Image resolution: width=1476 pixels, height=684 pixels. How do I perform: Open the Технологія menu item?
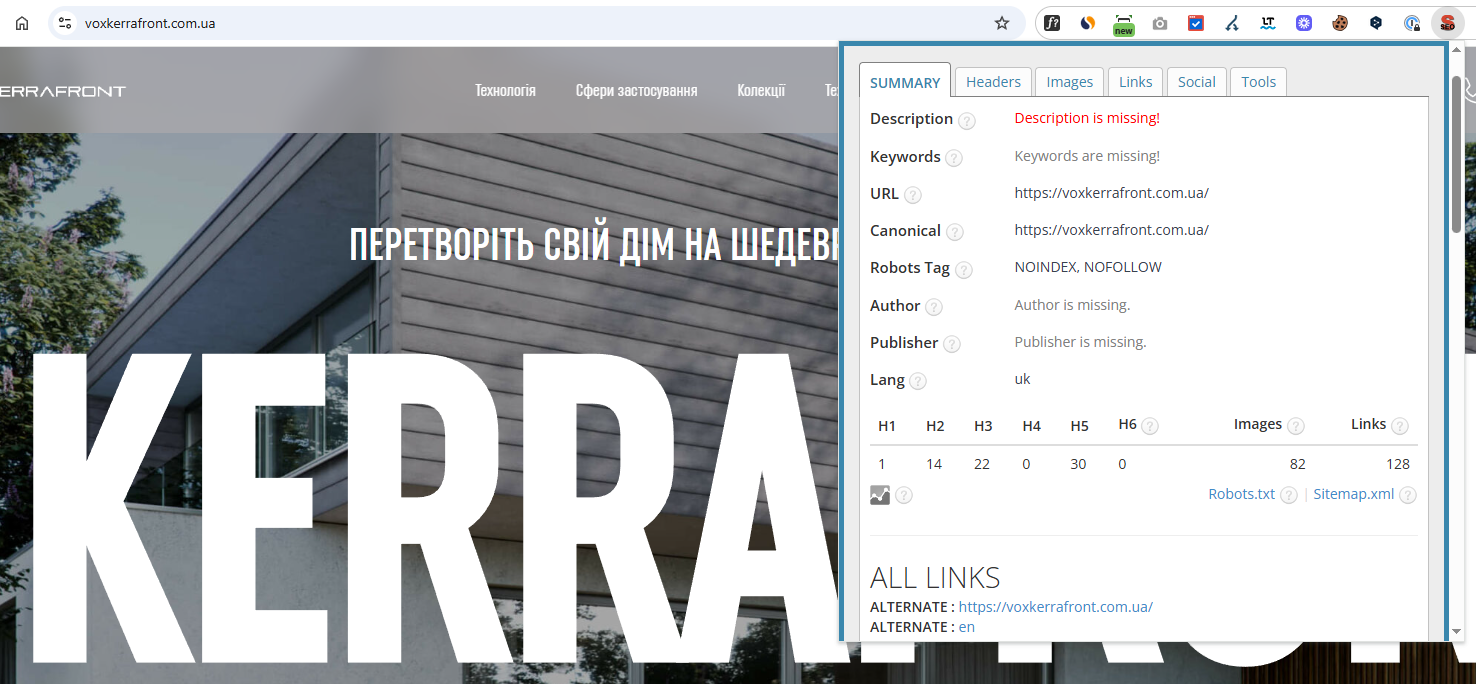pyautogui.click(x=505, y=90)
